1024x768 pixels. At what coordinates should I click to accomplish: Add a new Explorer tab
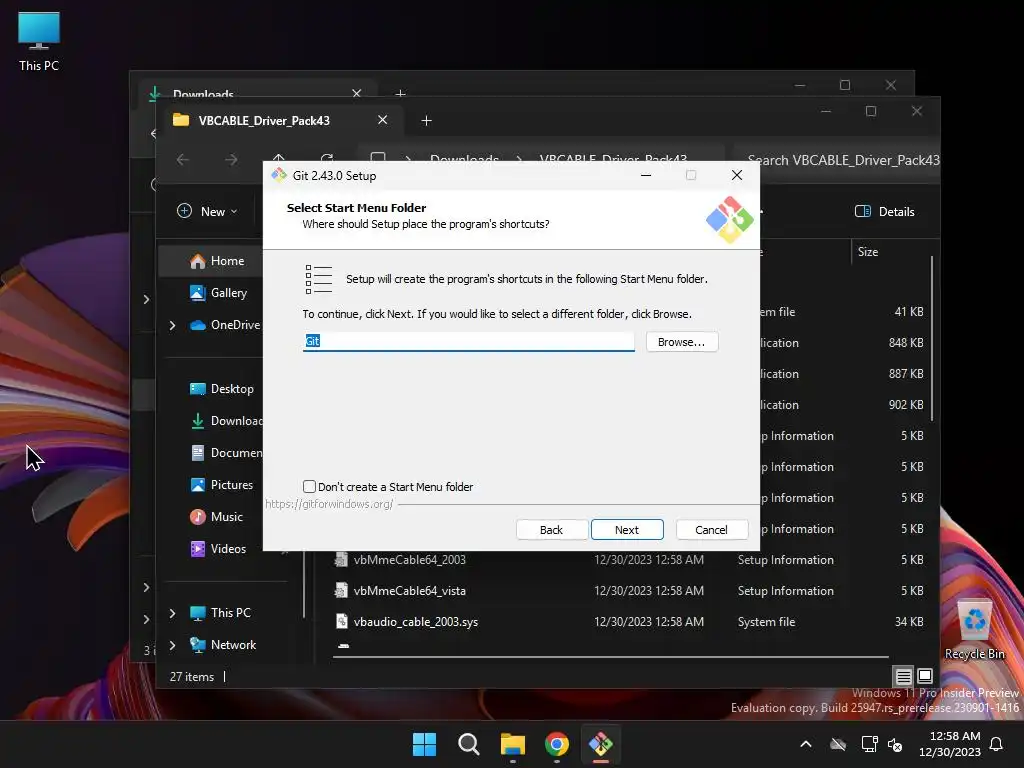click(x=426, y=121)
